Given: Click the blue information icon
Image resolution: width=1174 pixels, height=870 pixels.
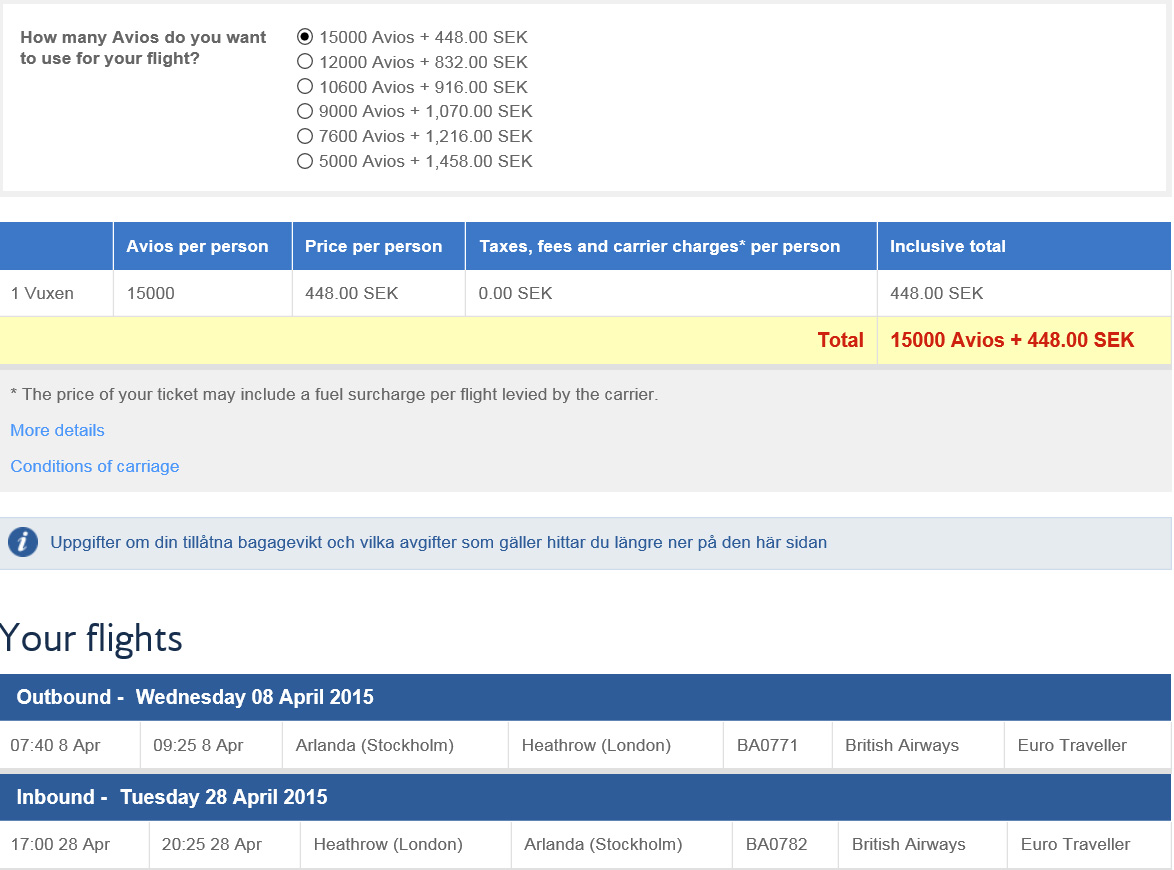Looking at the screenshot, I should (23, 543).
